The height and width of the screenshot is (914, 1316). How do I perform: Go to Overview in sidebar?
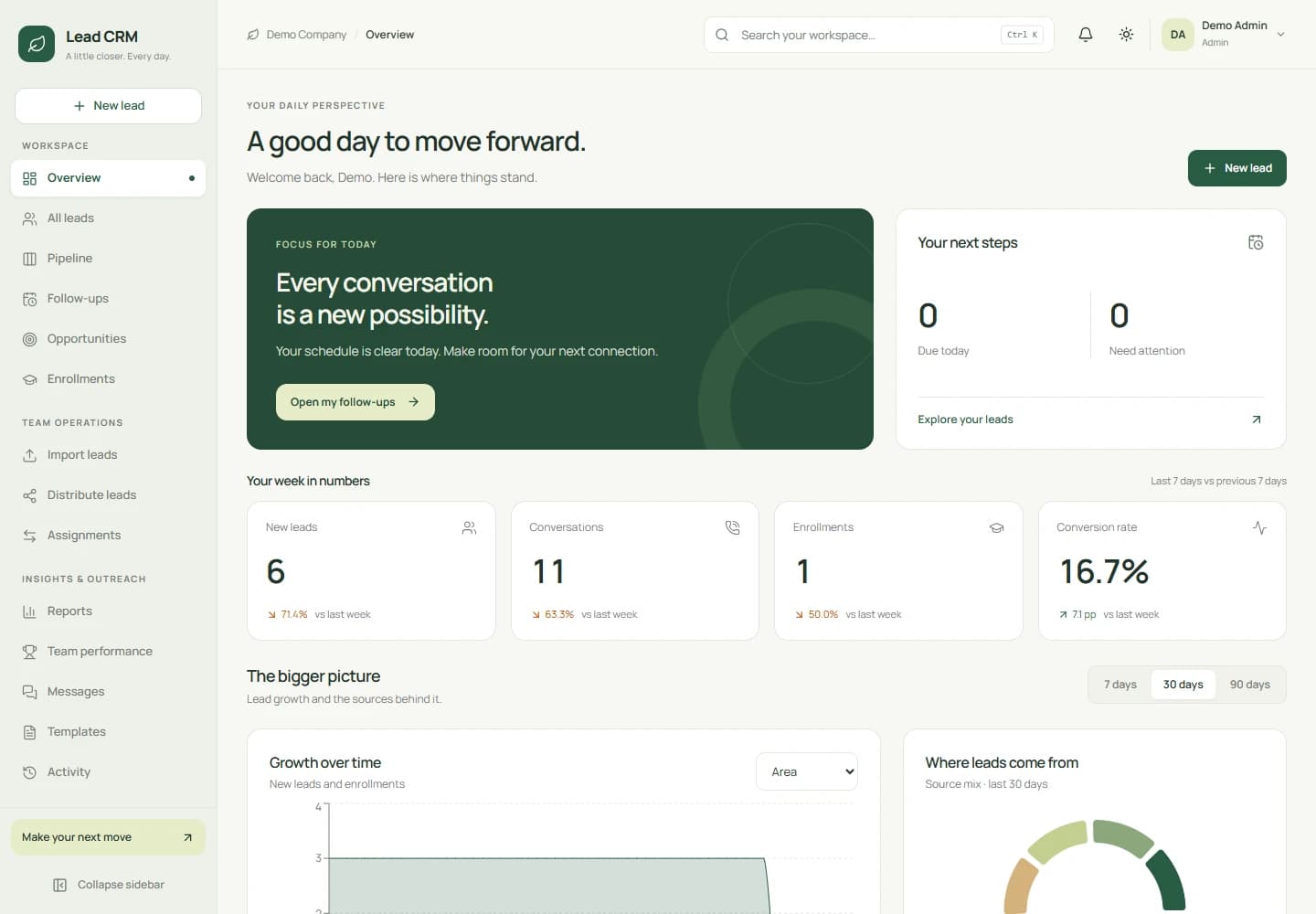(108, 178)
